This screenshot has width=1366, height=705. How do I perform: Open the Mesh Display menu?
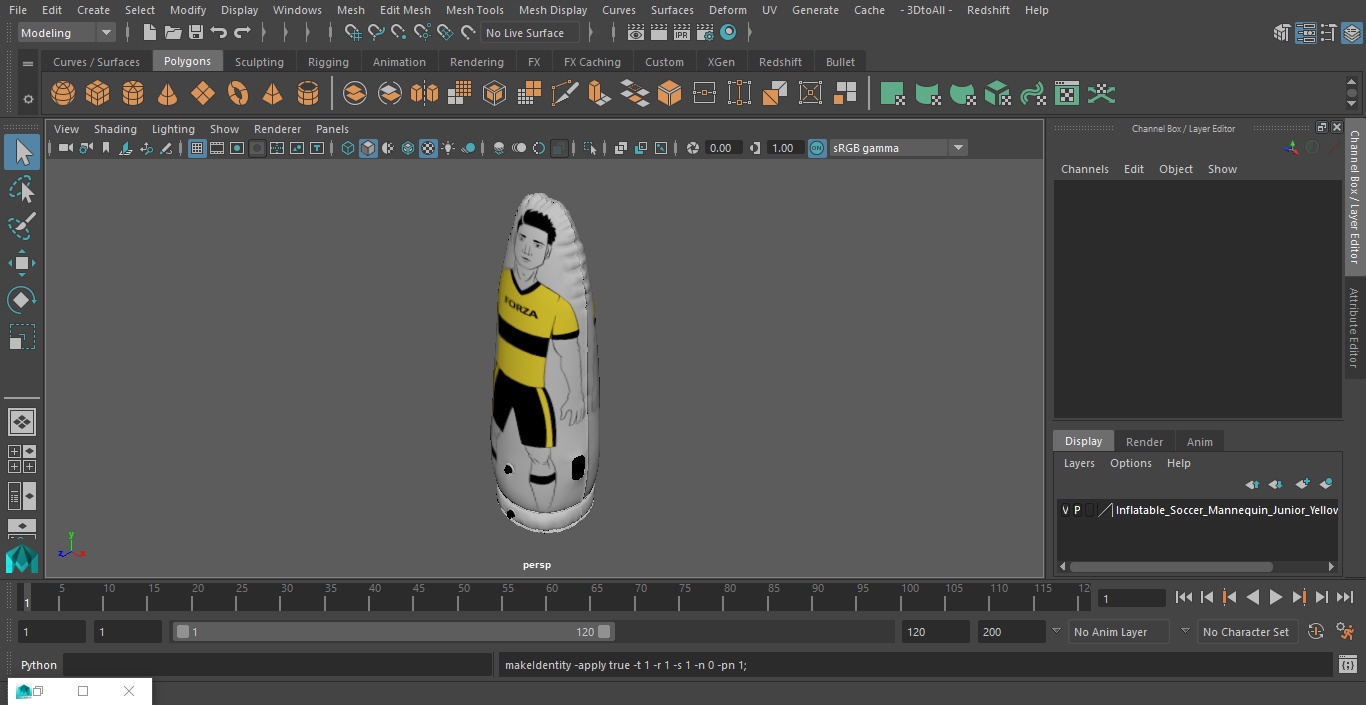(553, 10)
